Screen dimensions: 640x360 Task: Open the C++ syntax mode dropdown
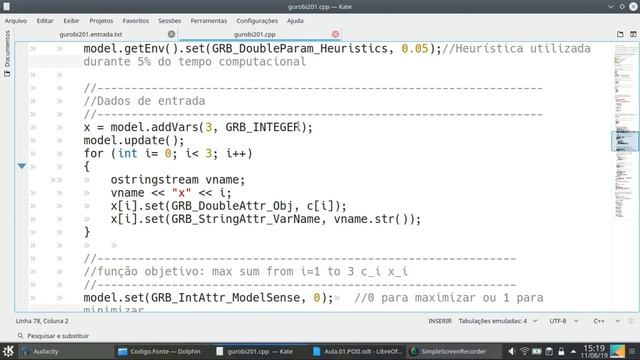coord(607,321)
